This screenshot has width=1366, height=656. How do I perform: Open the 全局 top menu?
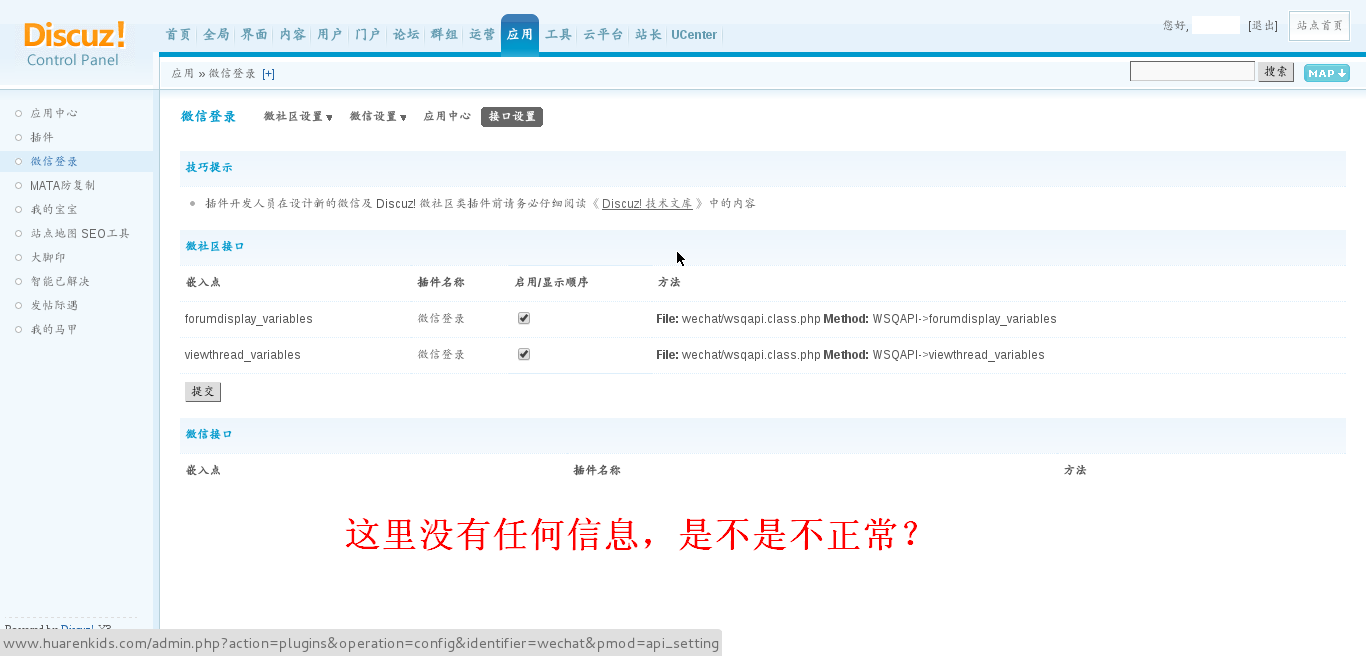click(216, 35)
